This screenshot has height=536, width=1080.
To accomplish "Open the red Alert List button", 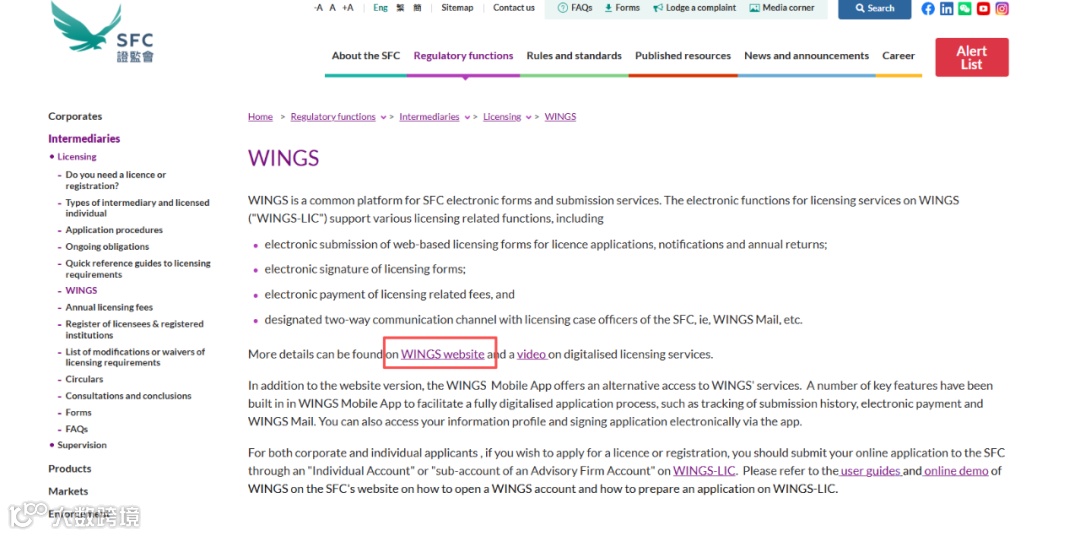I will click(x=972, y=57).
